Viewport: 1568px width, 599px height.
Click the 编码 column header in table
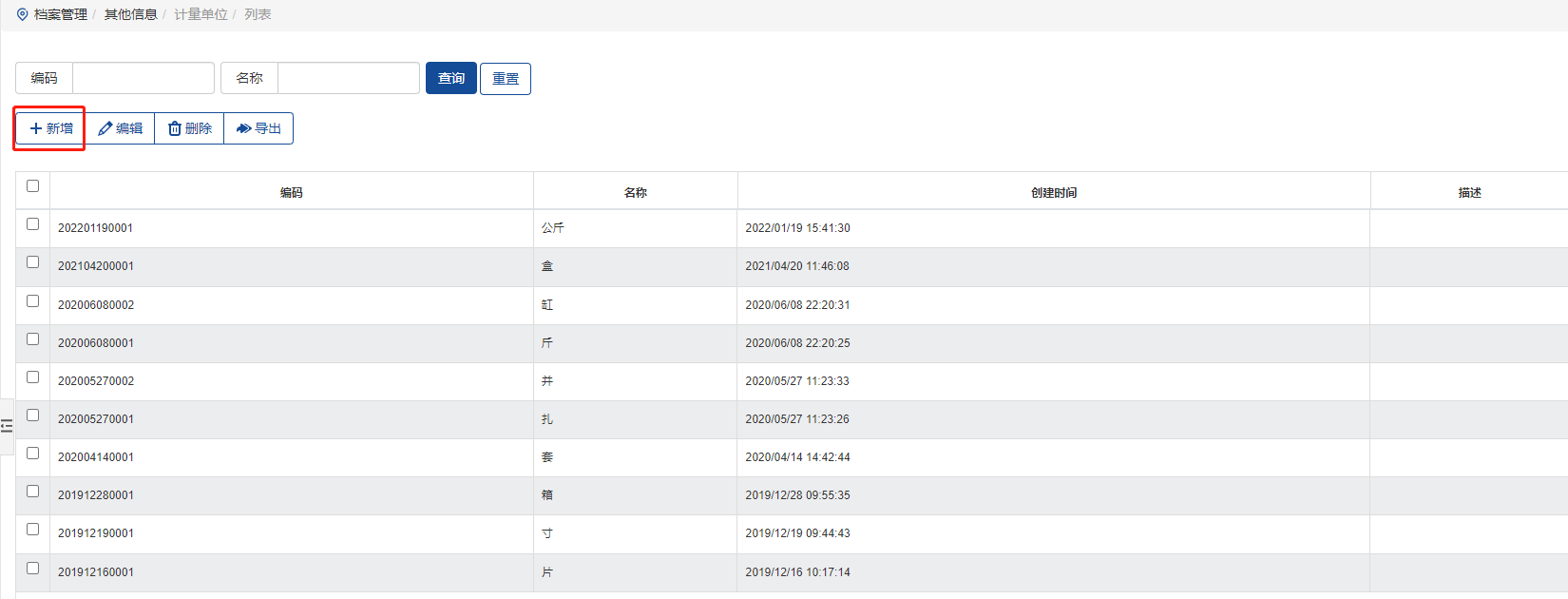click(x=292, y=193)
